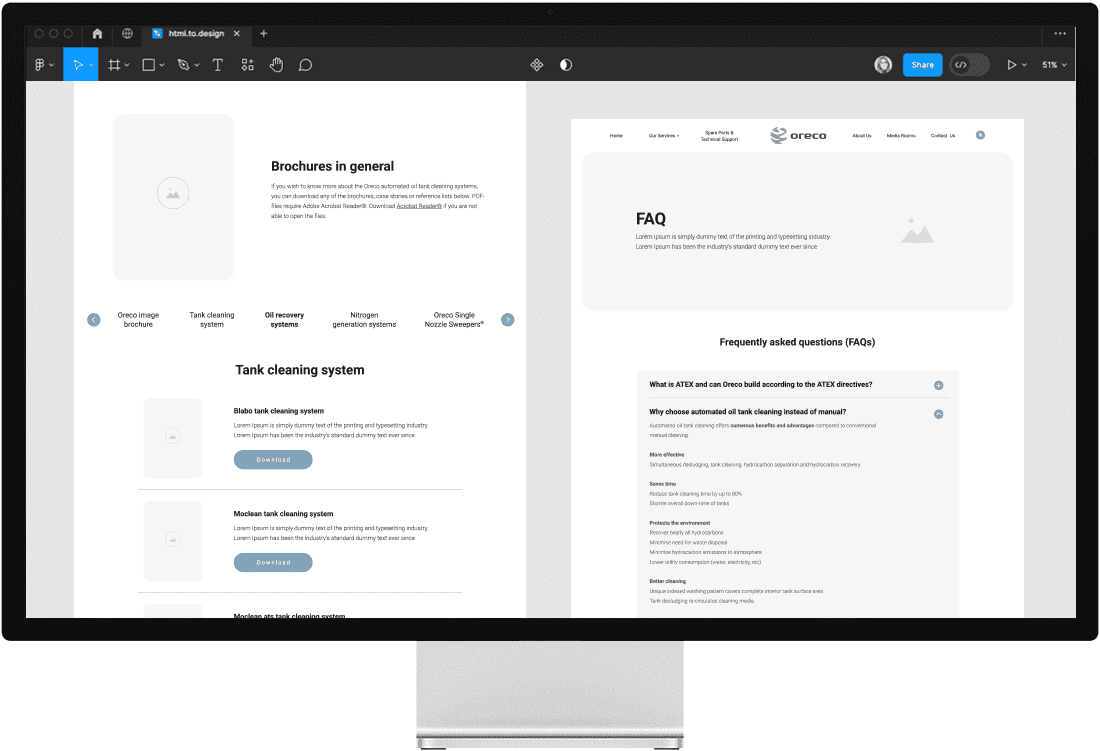Open the main menu chevron
The image size is (1100, 751).
click(51, 65)
